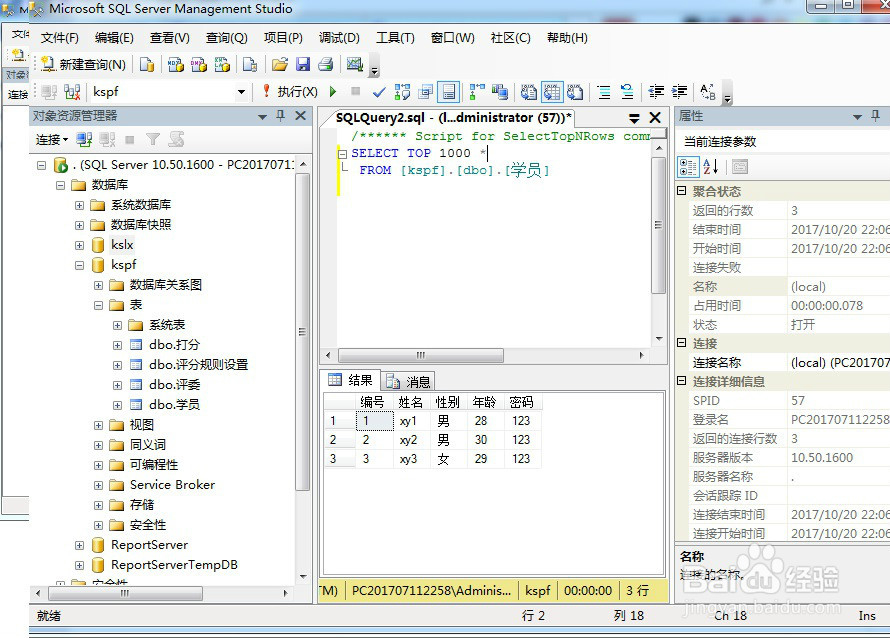This screenshot has height=638, width=890.
Task: Pin the 对象资源管理器 panel
Action: [280, 116]
